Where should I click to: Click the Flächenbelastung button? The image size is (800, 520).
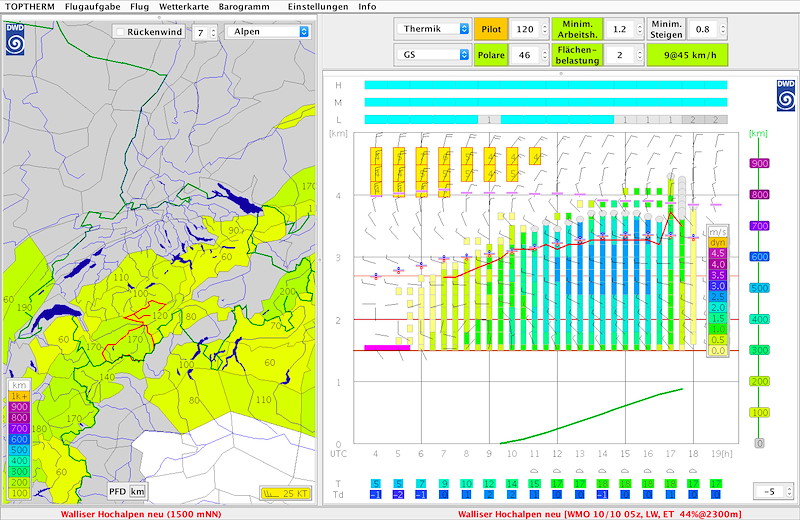click(577, 55)
